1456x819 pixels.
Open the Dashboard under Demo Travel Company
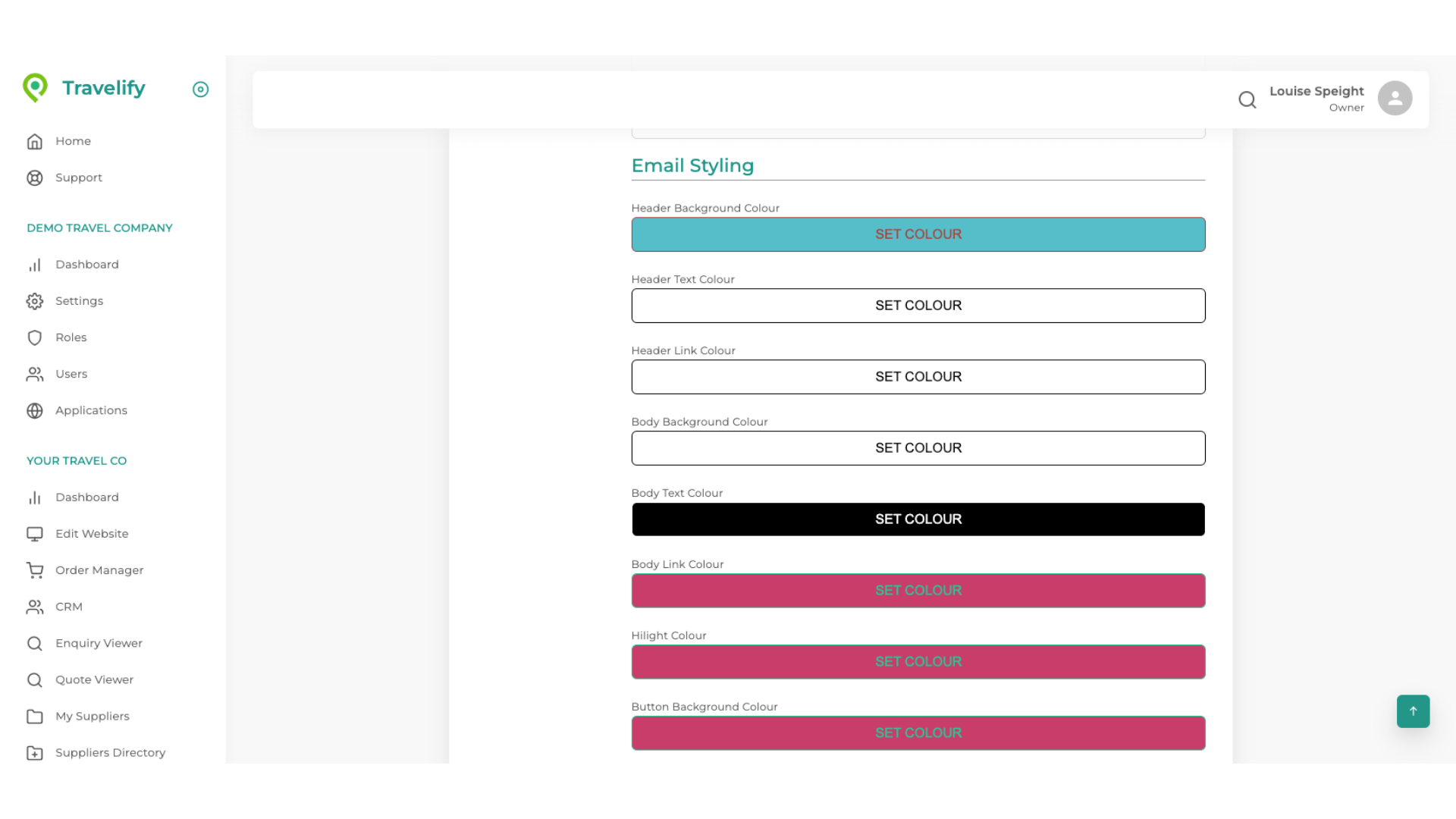pos(86,264)
